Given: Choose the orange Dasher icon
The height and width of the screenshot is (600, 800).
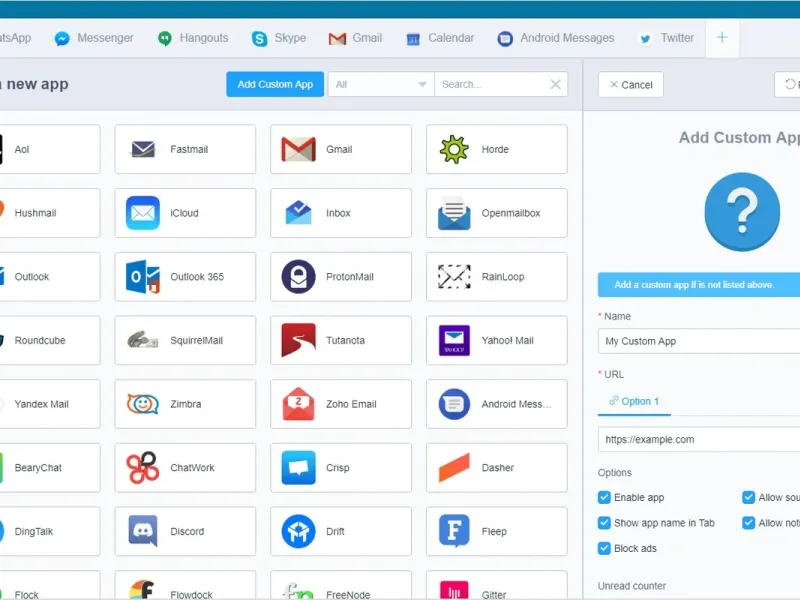Looking at the screenshot, I should 454,467.
